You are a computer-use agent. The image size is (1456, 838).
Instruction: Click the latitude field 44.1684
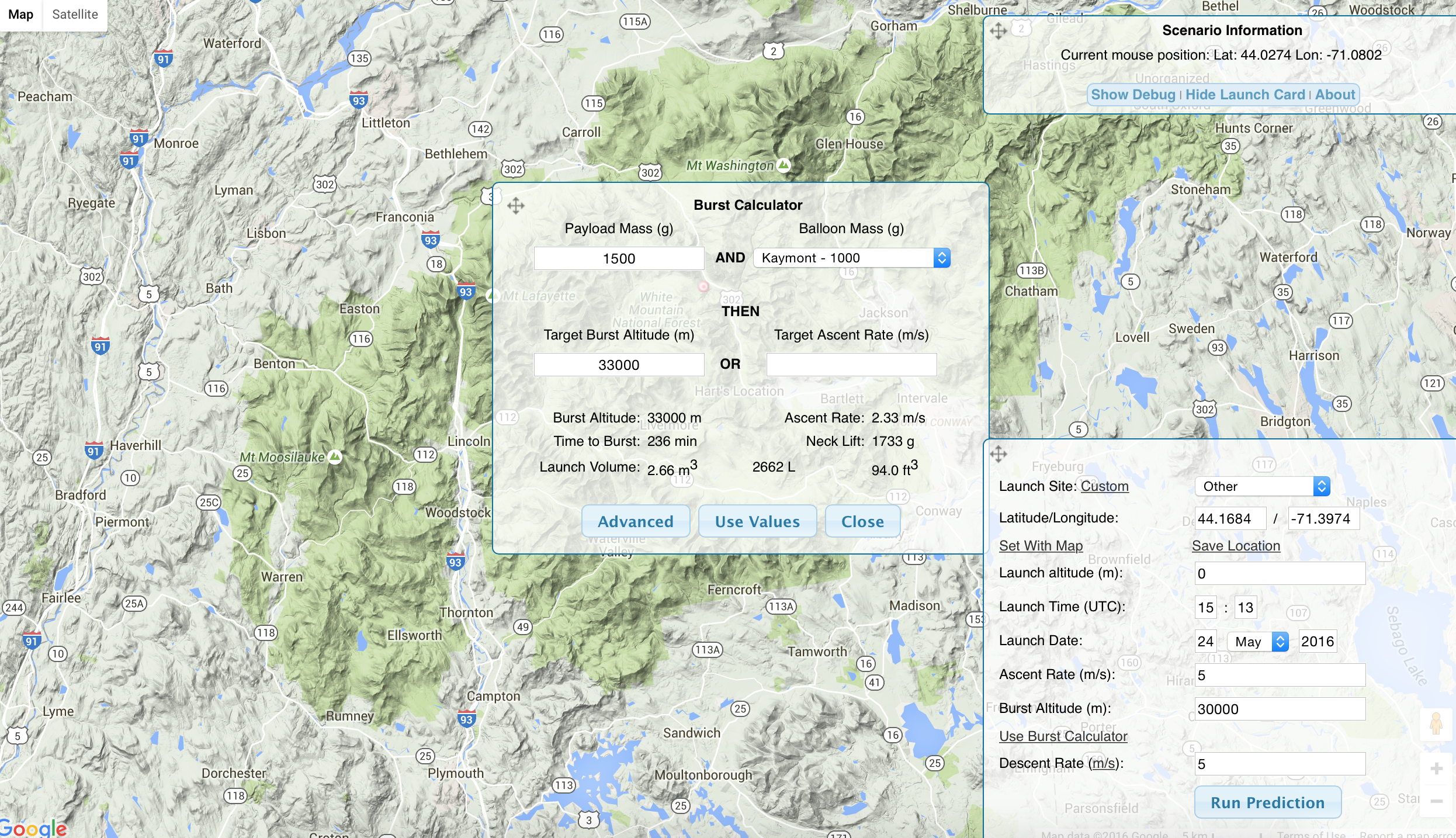(x=1230, y=518)
